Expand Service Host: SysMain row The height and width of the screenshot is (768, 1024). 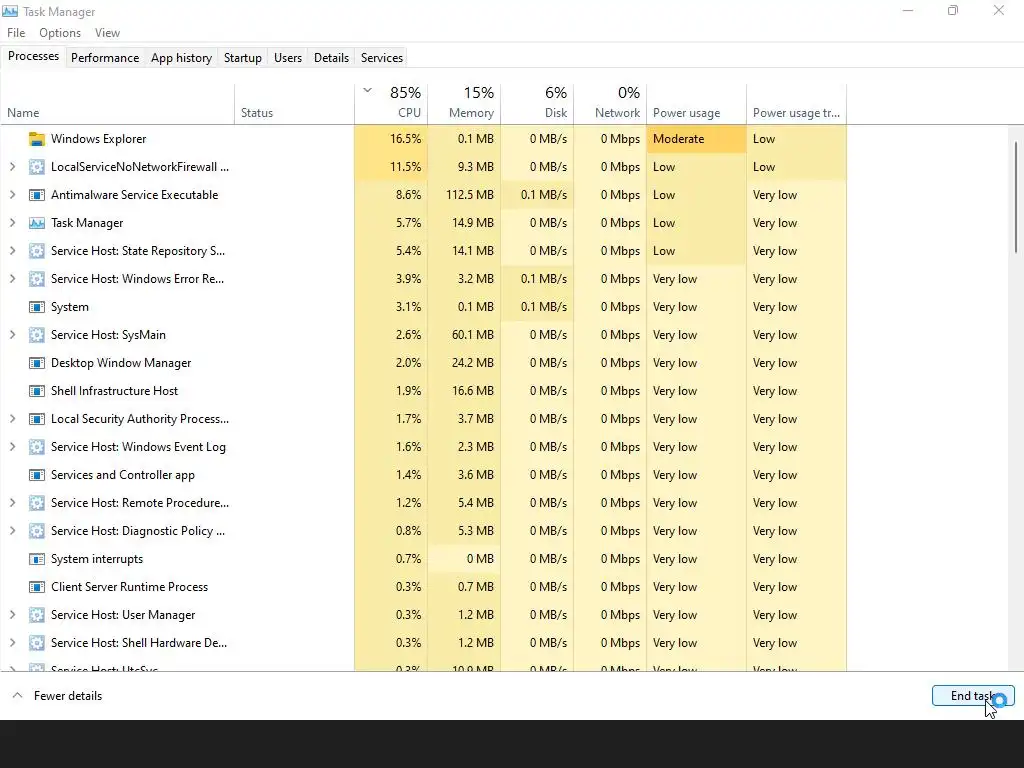[12, 335]
